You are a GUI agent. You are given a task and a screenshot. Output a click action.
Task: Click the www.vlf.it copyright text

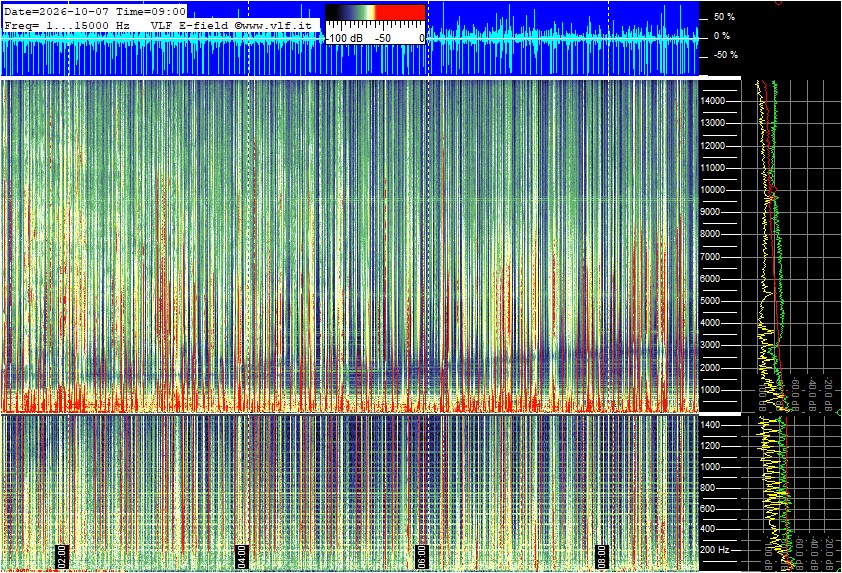273,25
